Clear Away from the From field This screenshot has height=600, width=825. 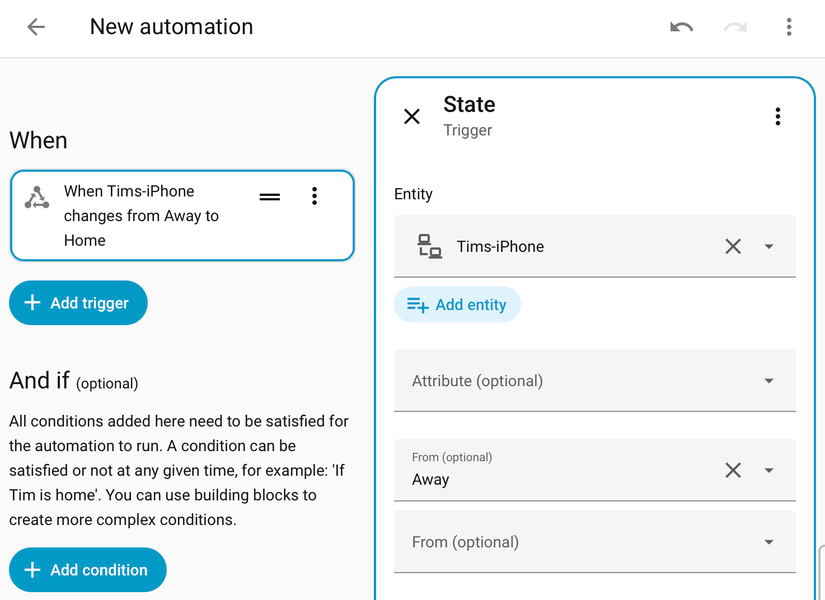pos(732,470)
